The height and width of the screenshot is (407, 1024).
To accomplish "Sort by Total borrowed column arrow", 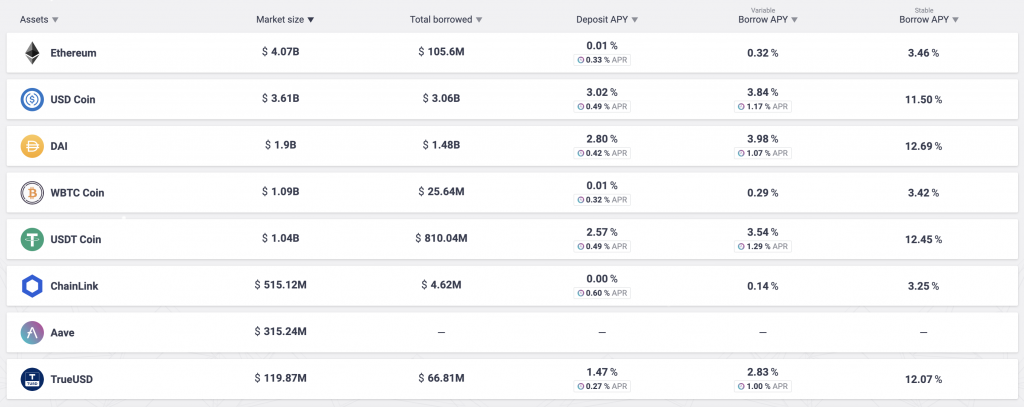I will point(479,20).
